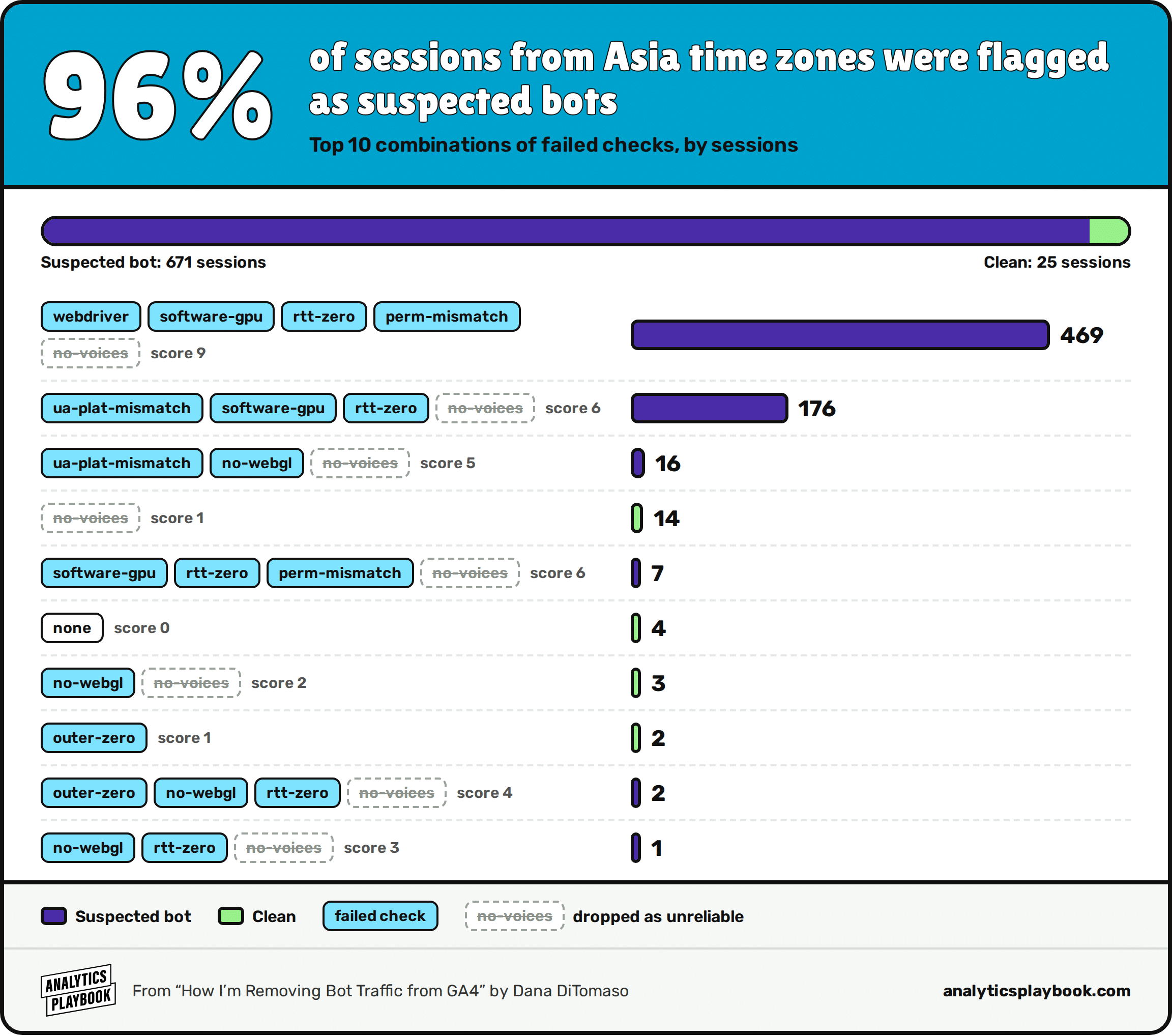This screenshot has height=1036, width=1172.
Task: Click the green clean segment of the top progress bar
Action: [x=1109, y=231]
